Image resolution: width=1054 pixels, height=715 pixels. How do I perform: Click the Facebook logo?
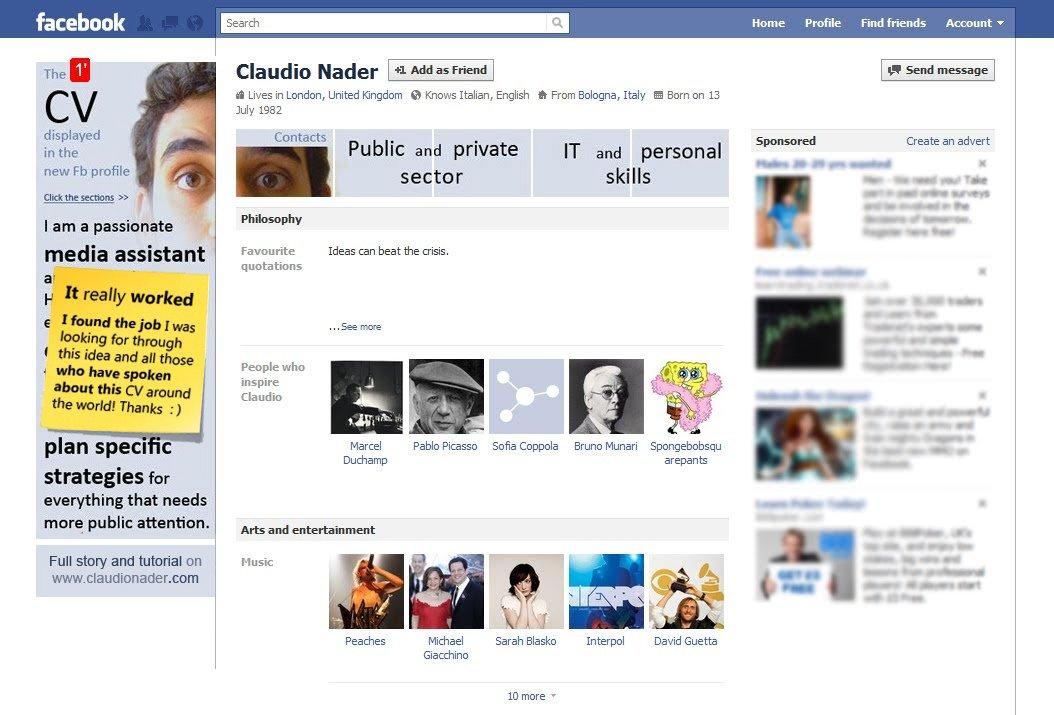(x=80, y=23)
